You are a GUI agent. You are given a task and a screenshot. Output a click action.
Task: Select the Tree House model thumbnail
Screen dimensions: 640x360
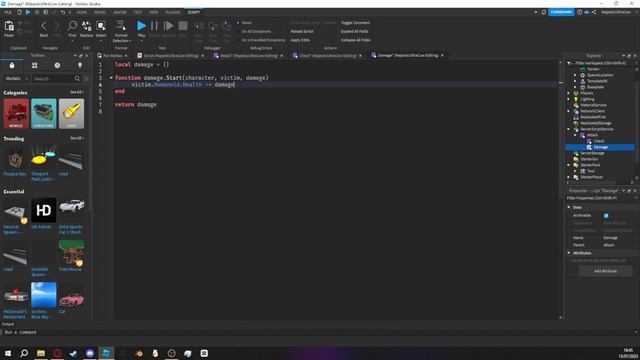pos(71,253)
